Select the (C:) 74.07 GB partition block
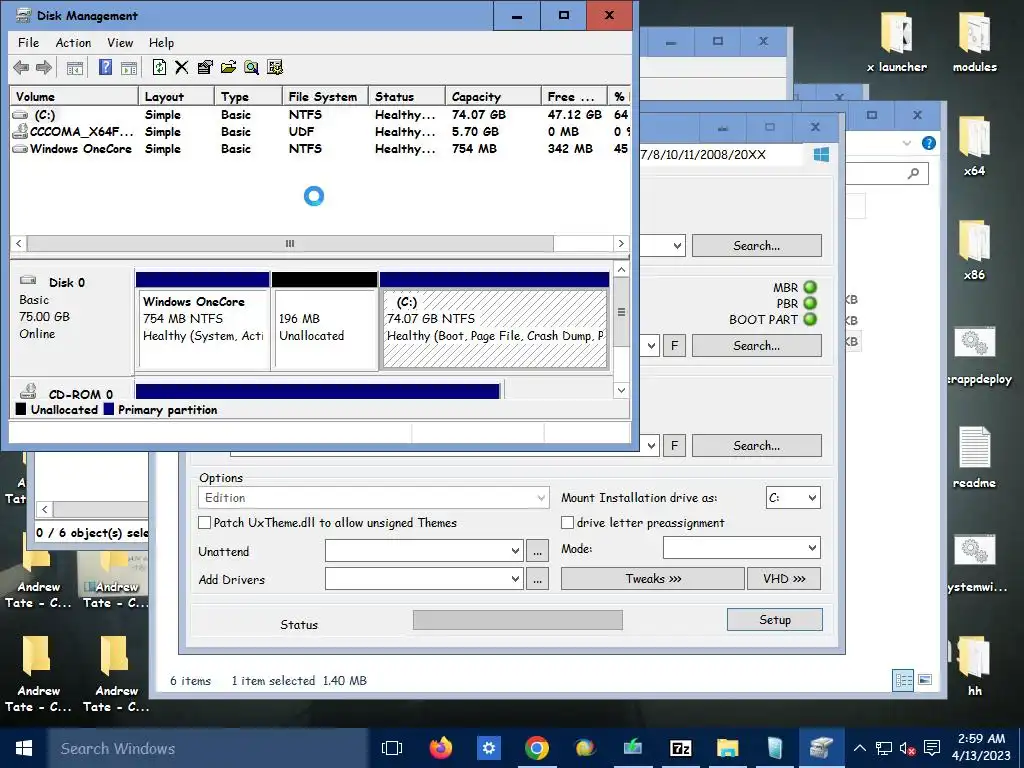Screen dimensions: 1024x768 coord(494,321)
